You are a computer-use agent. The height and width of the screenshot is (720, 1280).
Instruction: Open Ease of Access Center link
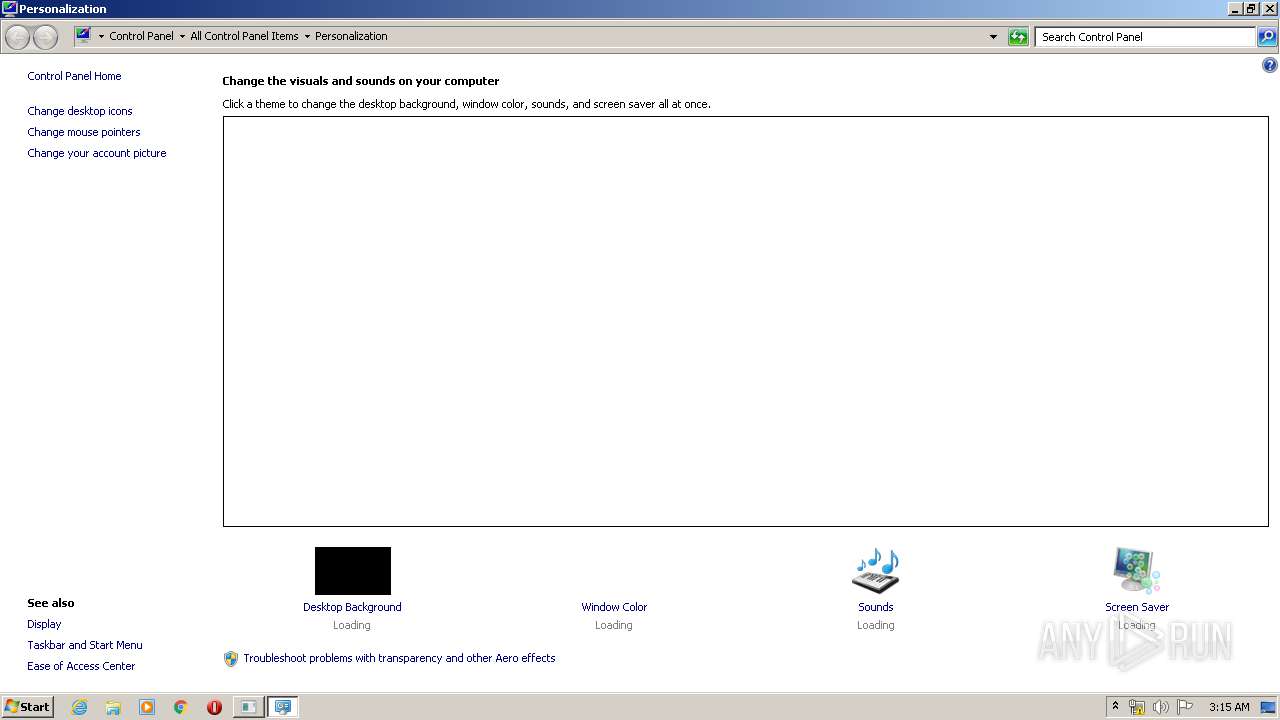tap(81, 666)
